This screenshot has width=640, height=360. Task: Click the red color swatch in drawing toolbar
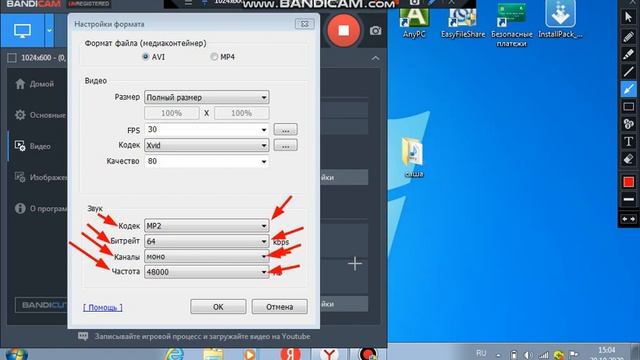point(628,182)
